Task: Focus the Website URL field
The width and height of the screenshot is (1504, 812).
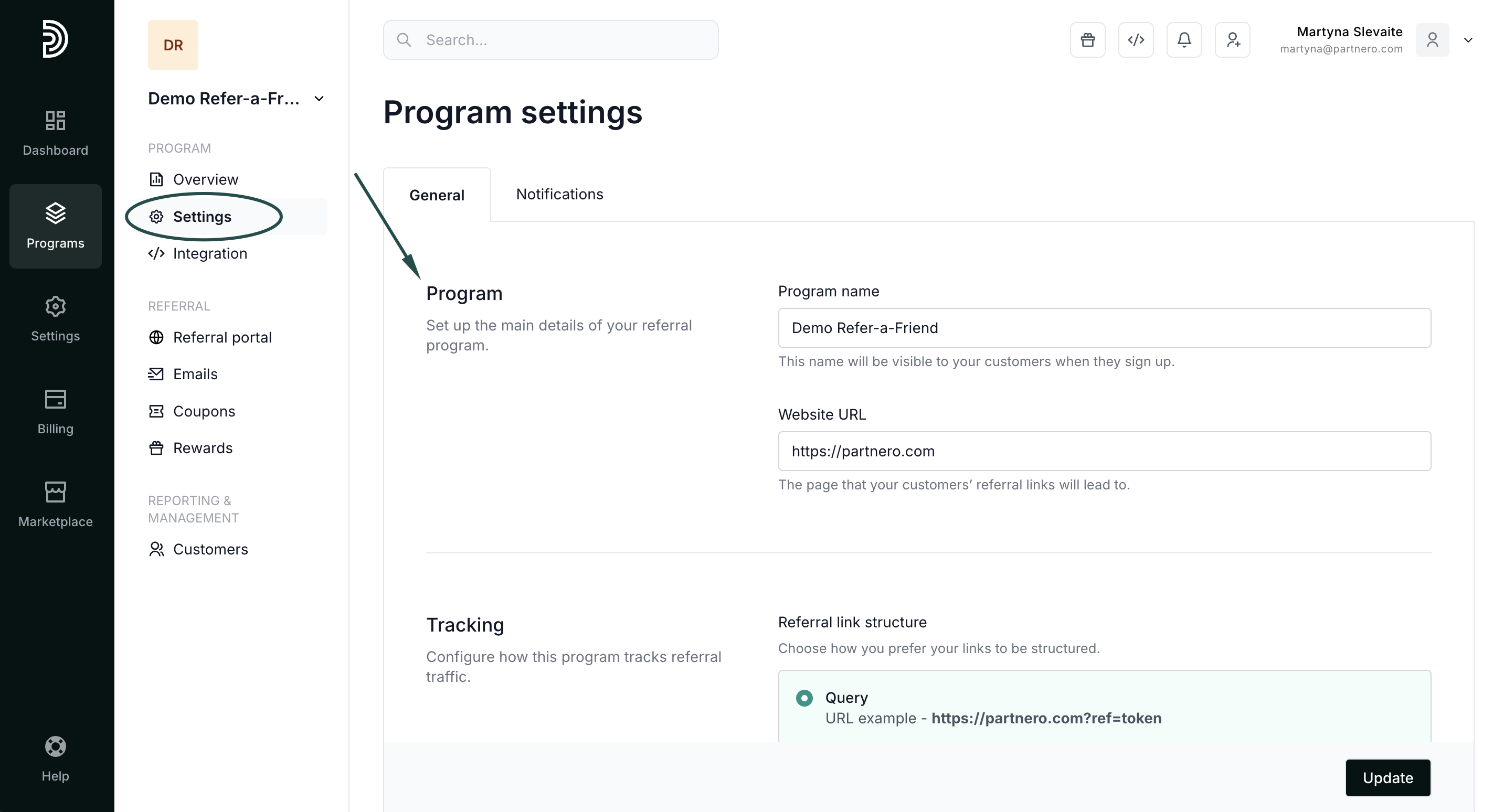Action: pyautogui.click(x=1104, y=451)
